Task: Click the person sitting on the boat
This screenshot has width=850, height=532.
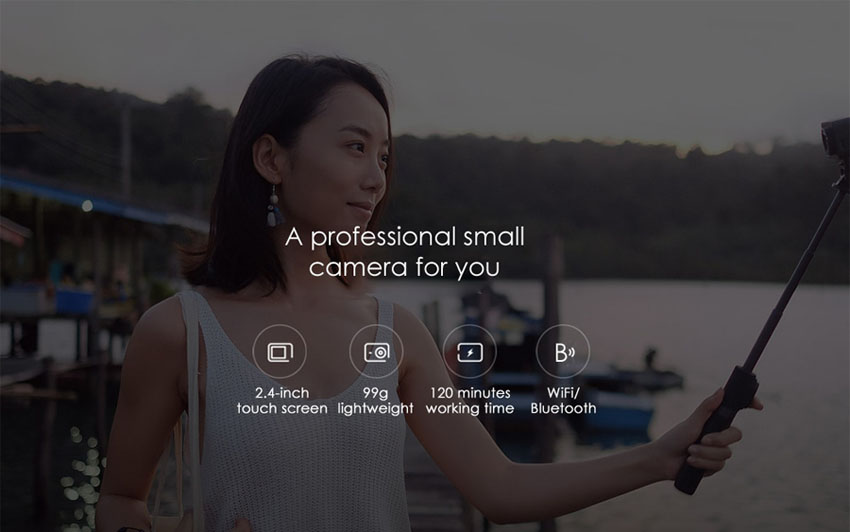Action: [x=650, y=359]
